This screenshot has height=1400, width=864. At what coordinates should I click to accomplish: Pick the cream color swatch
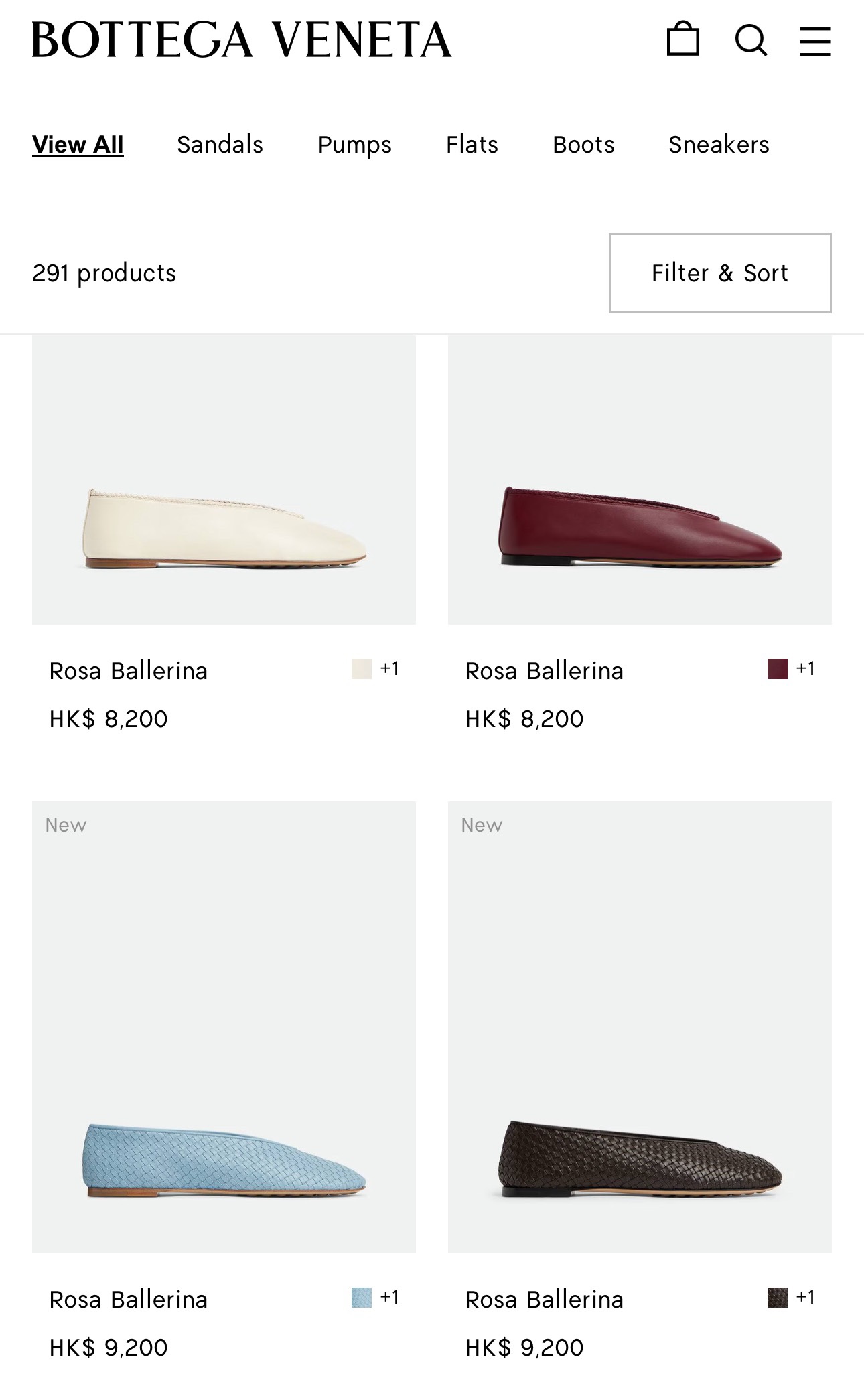tap(362, 669)
